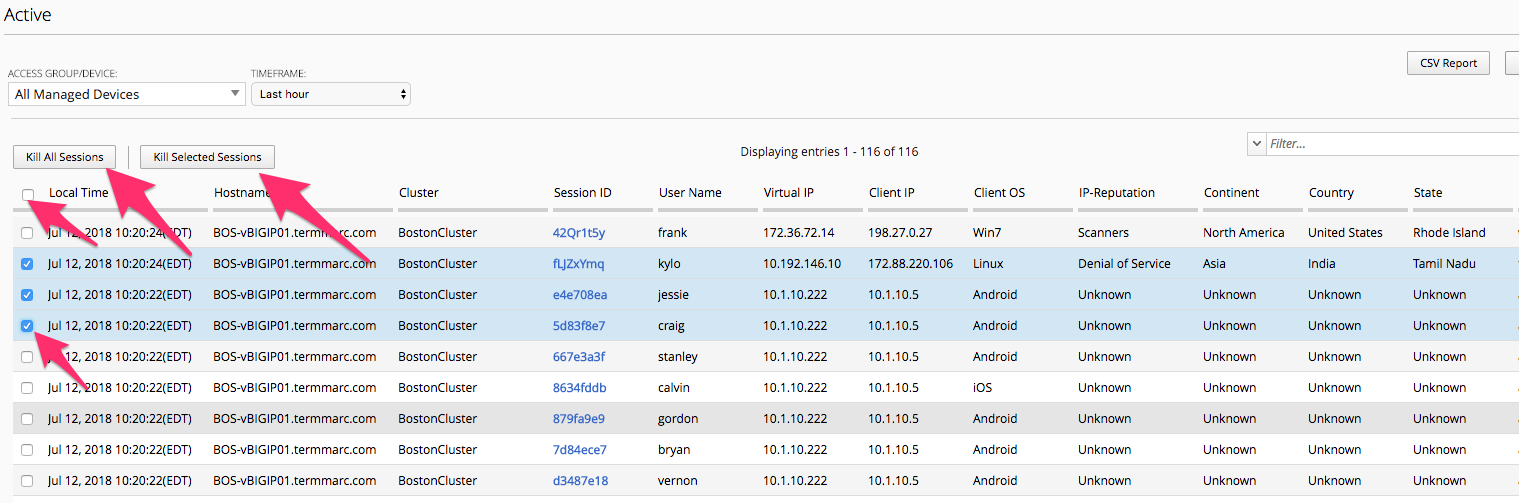Click the 'Tamil Nadu' state cell
This screenshot has height=503, width=1519.
click(x=1445, y=264)
